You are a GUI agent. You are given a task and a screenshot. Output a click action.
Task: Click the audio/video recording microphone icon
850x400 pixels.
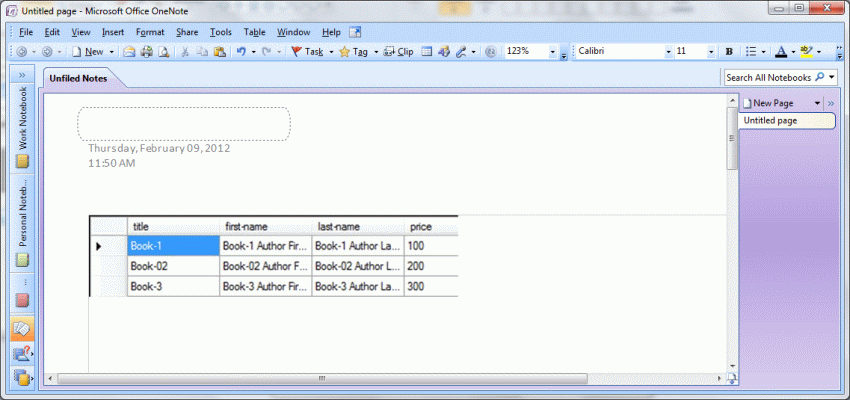pyautogui.click(x=461, y=51)
